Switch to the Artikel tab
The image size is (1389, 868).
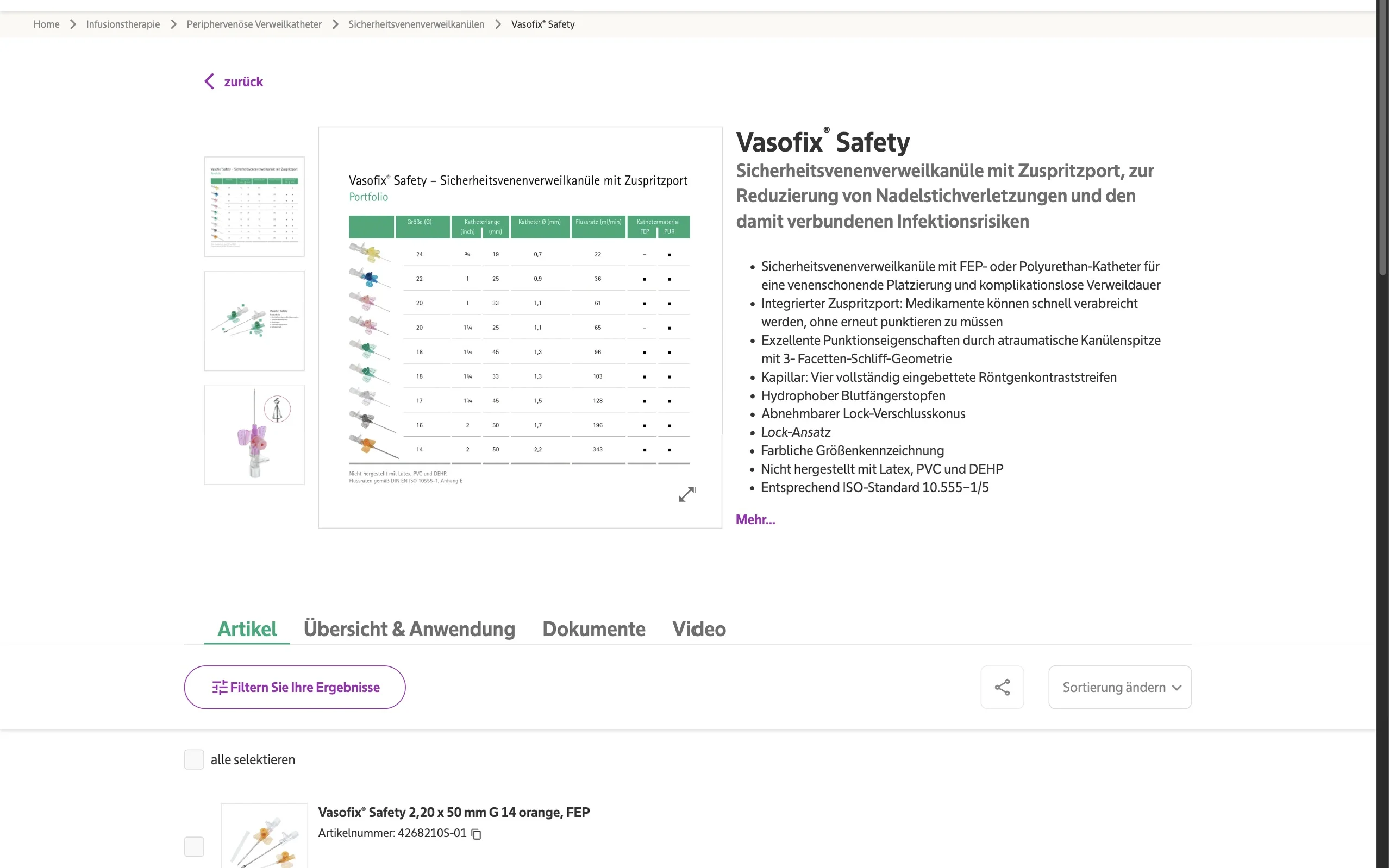point(247,629)
